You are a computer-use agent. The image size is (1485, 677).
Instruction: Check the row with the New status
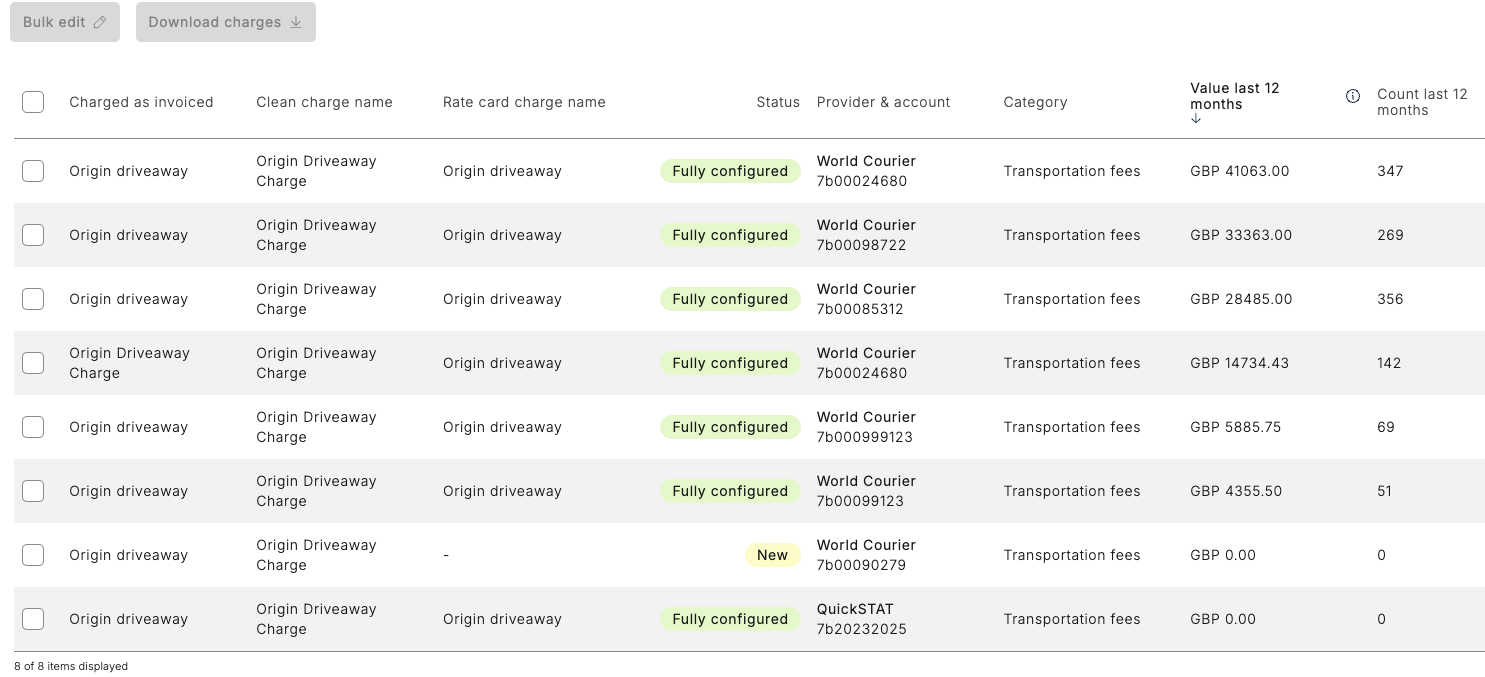[x=33, y=555]
